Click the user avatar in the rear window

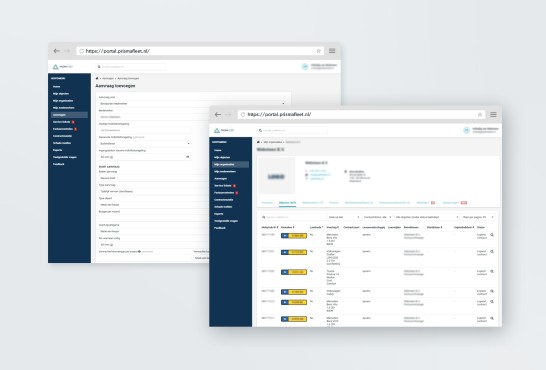coord(305,66)
